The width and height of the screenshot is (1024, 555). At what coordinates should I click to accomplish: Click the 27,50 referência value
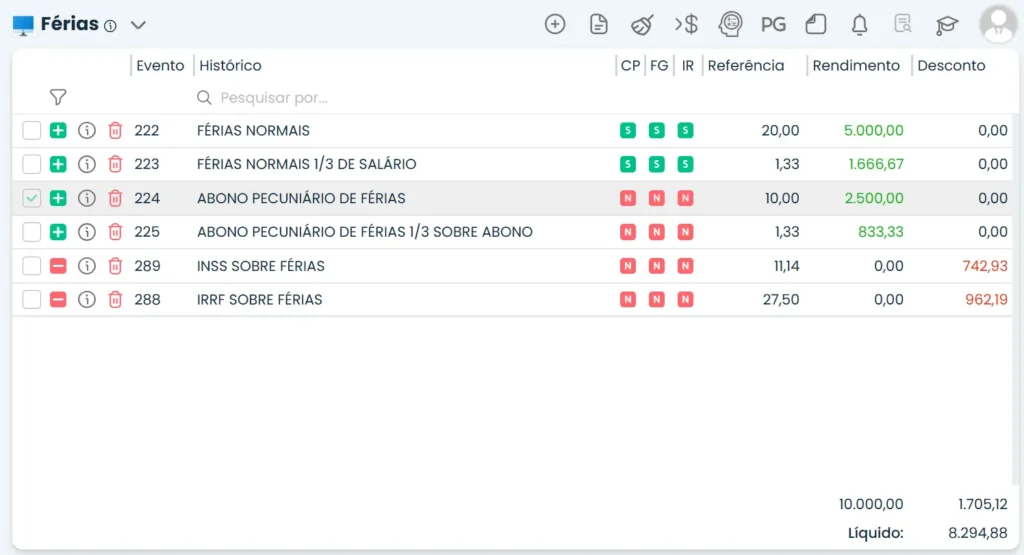coord(781,300)
